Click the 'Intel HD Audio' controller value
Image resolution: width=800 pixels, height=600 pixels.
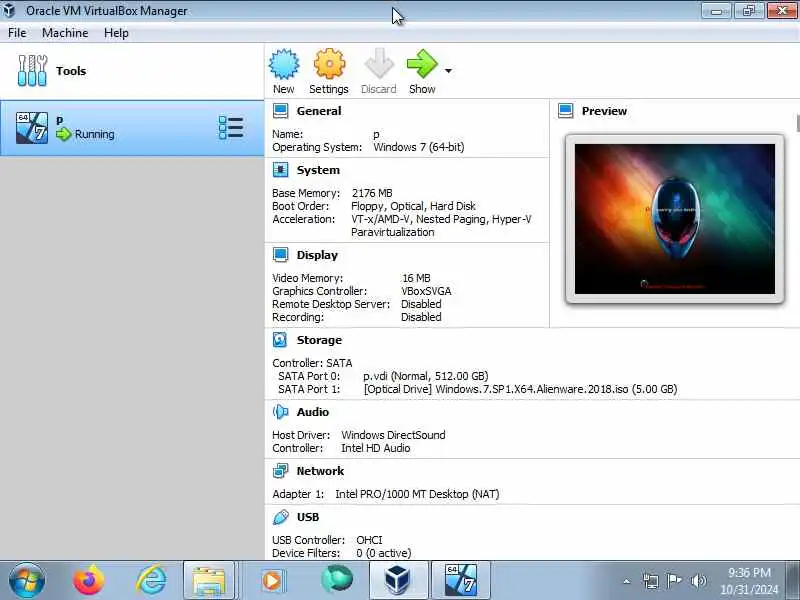(376, 448)
